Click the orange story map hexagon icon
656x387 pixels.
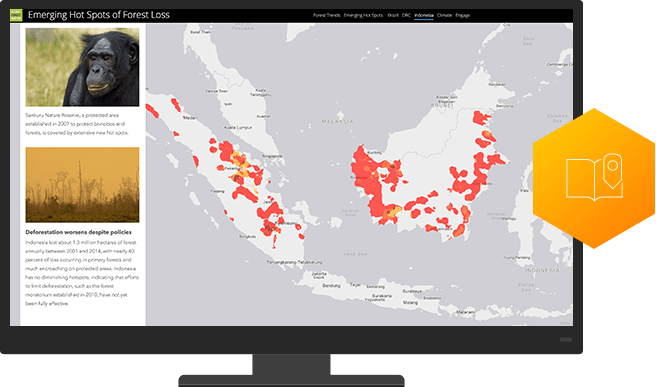[594, 179]
